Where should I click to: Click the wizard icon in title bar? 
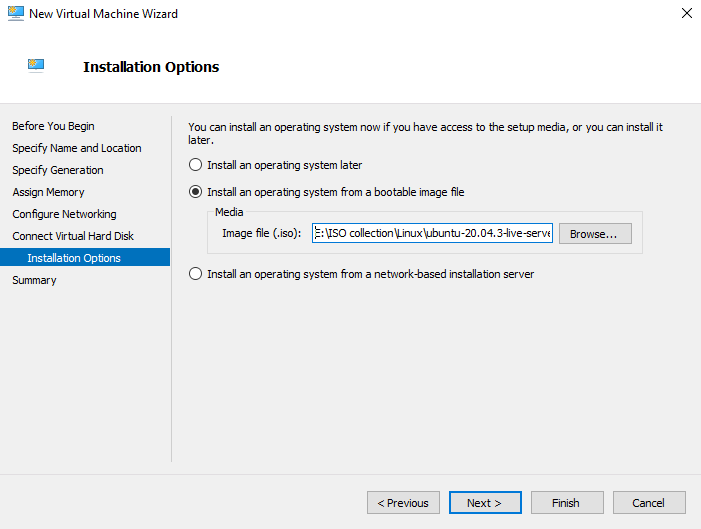15,14
